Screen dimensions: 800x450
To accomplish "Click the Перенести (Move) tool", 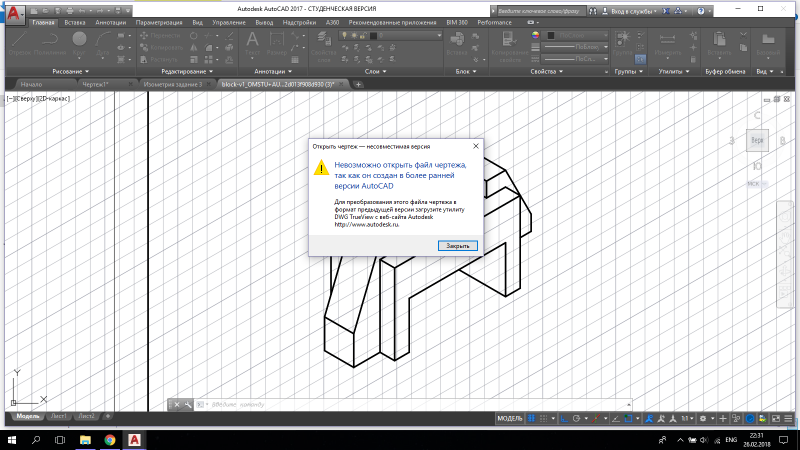I will pyautogui.click(x=160, y=36).
